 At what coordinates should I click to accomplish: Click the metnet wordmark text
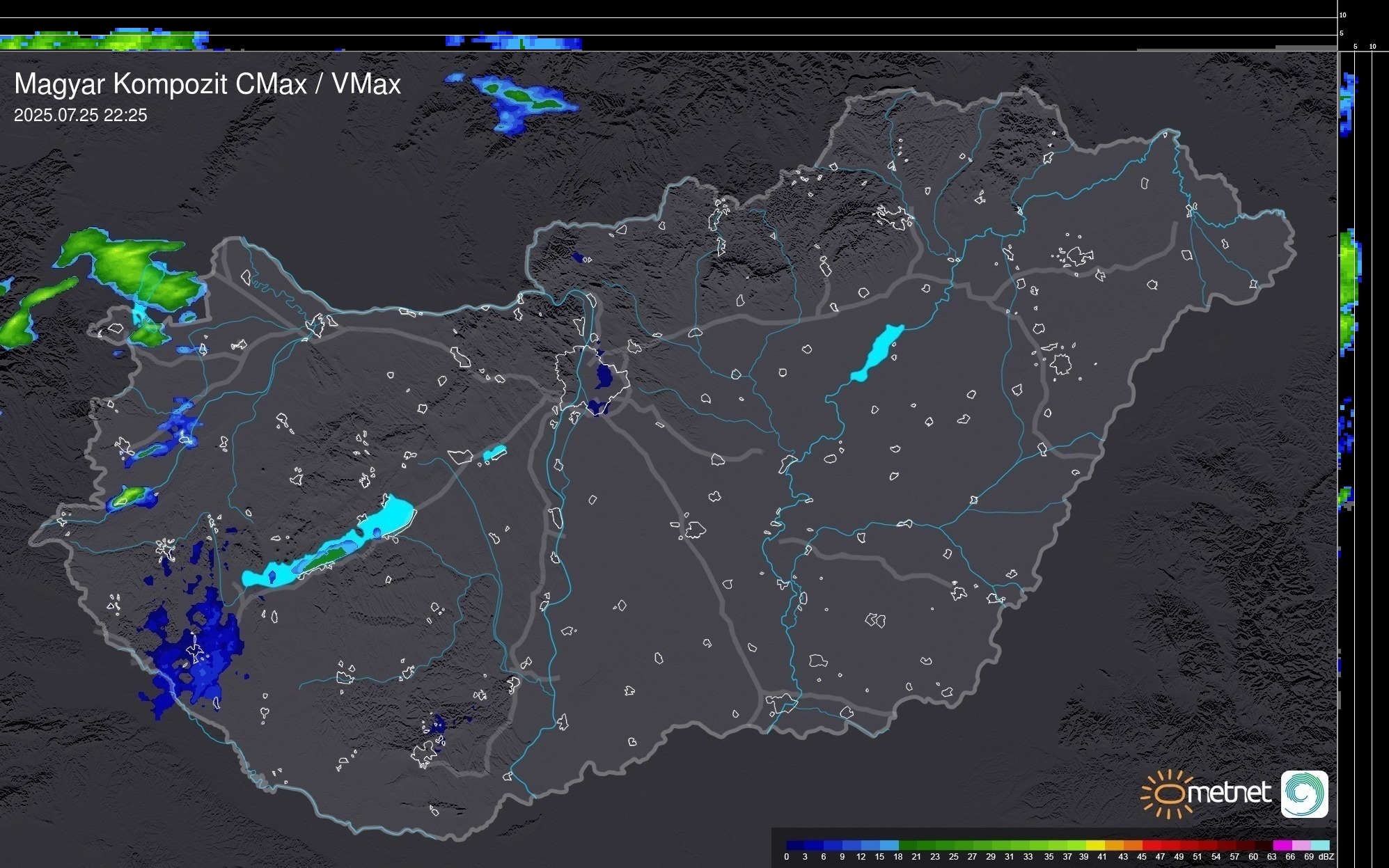pyautogui.click(x=1229, y=794)
